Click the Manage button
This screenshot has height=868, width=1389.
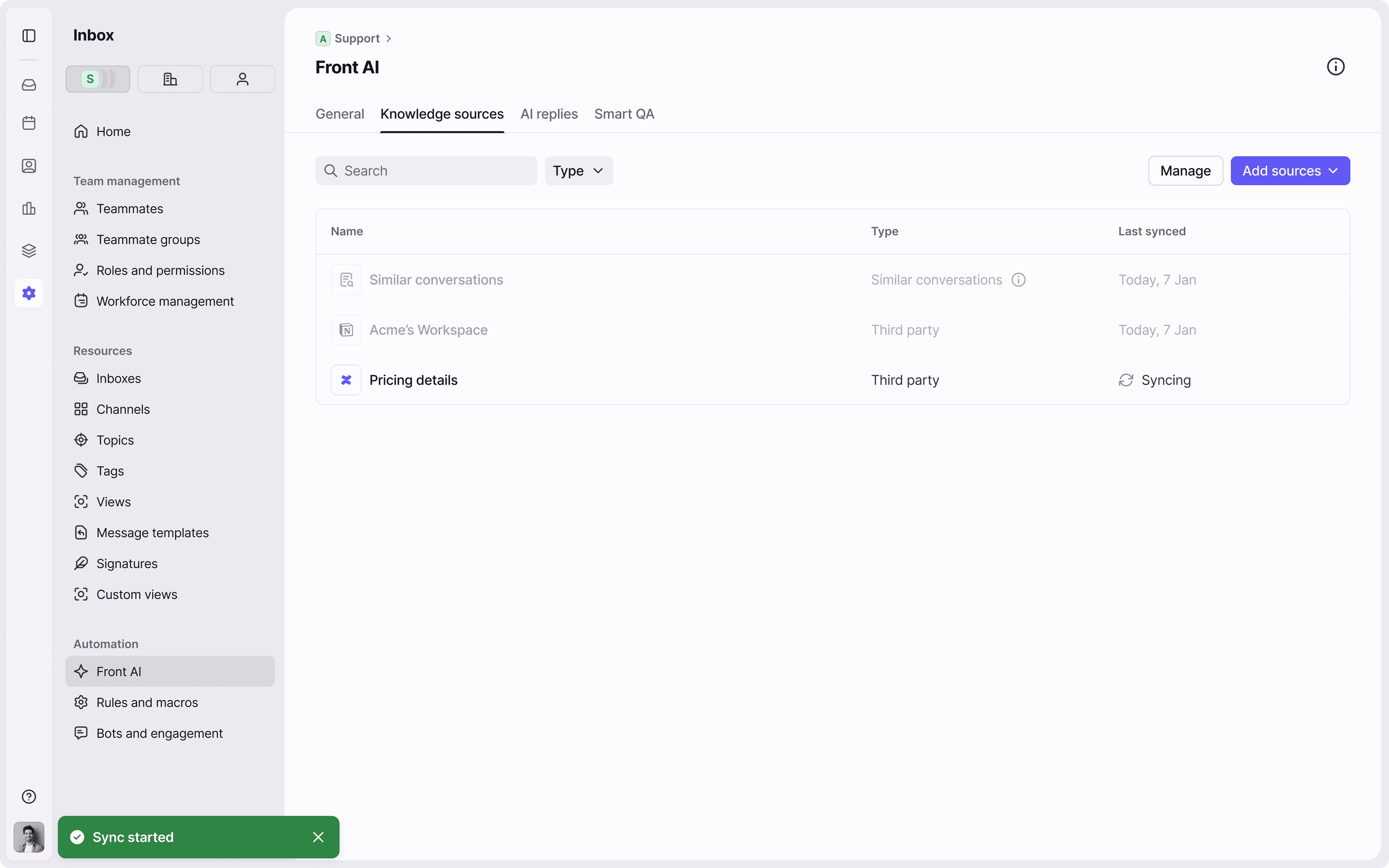(x=1185, y=170)
